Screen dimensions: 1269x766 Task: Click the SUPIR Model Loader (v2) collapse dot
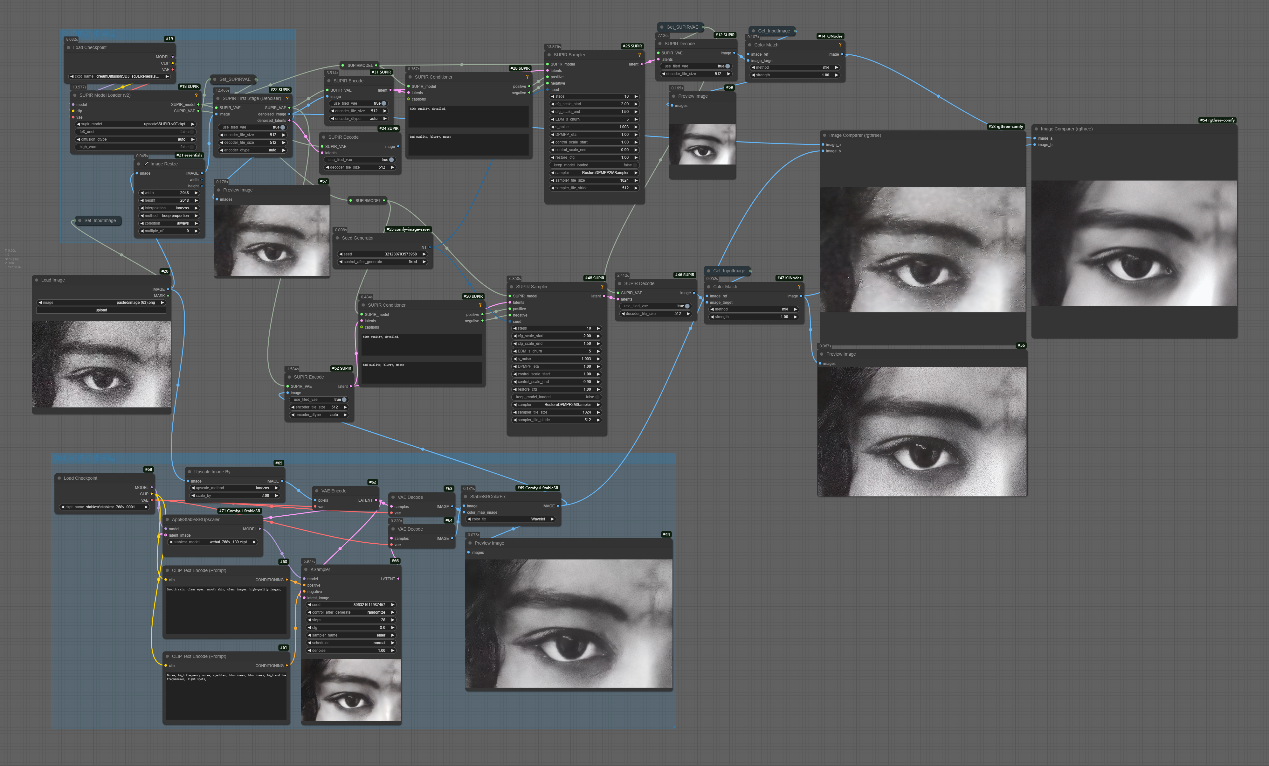coord(74,95)
